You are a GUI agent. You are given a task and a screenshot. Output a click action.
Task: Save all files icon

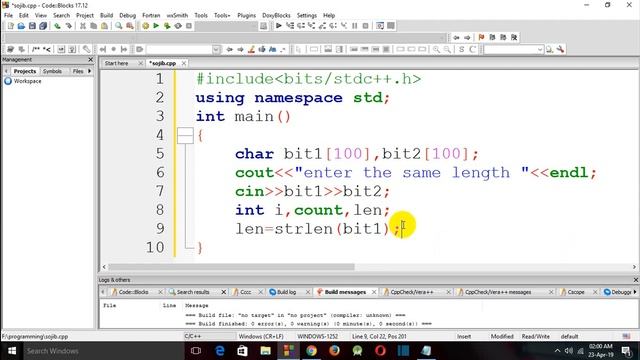coord(43,26)
